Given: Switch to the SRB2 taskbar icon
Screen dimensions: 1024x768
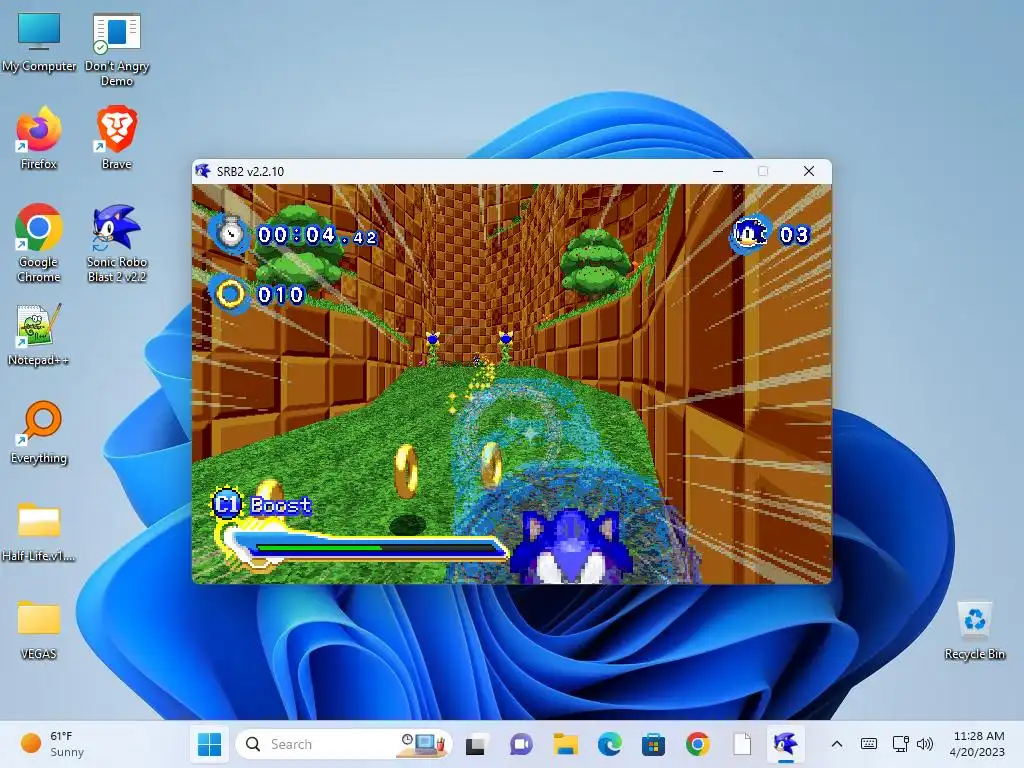Looking at the screenshot, I should pos(786,744).
